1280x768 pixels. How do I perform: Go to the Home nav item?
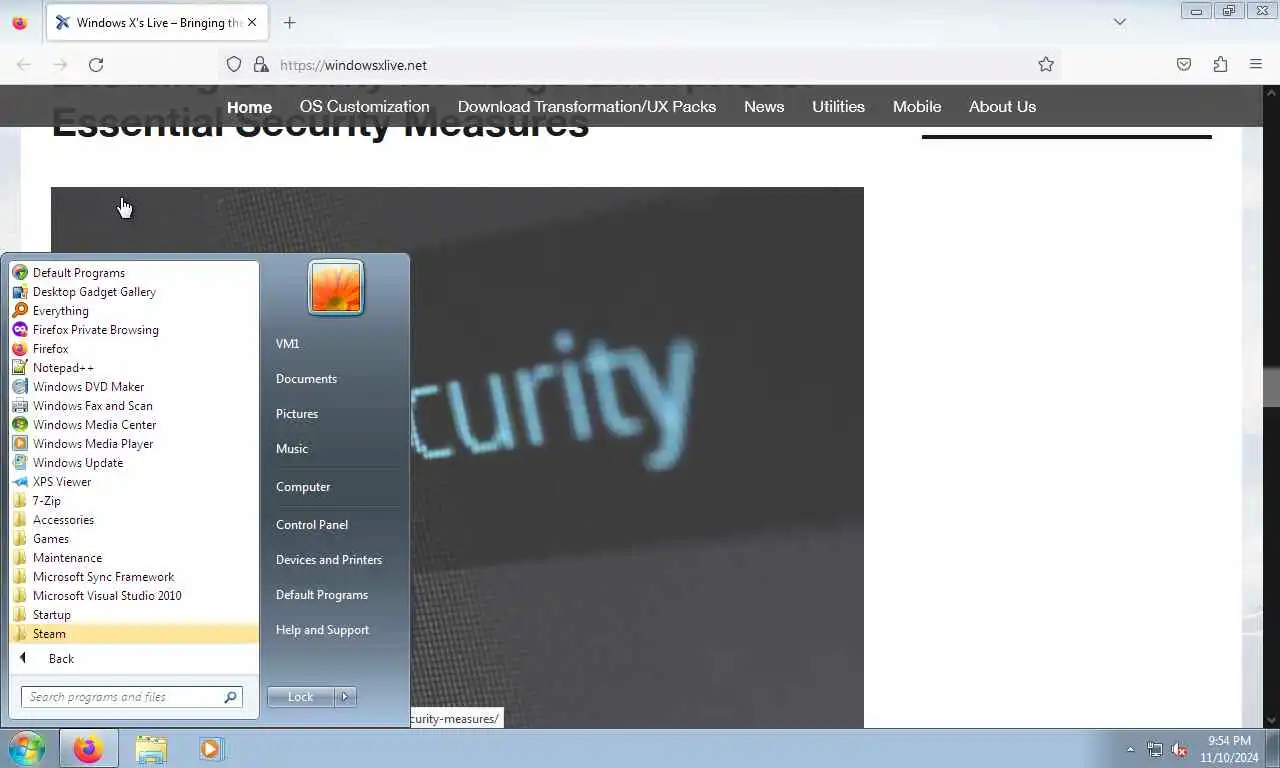tap(249, 107)
